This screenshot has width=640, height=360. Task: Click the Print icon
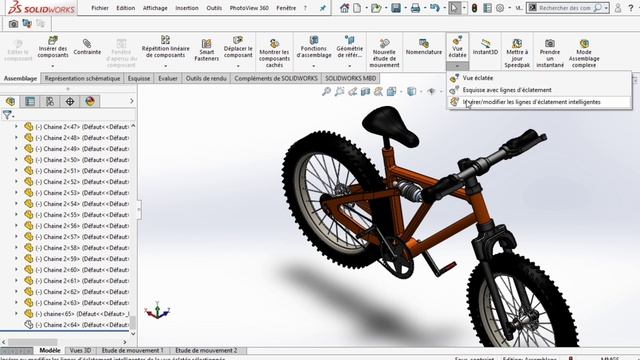(415, 8)
